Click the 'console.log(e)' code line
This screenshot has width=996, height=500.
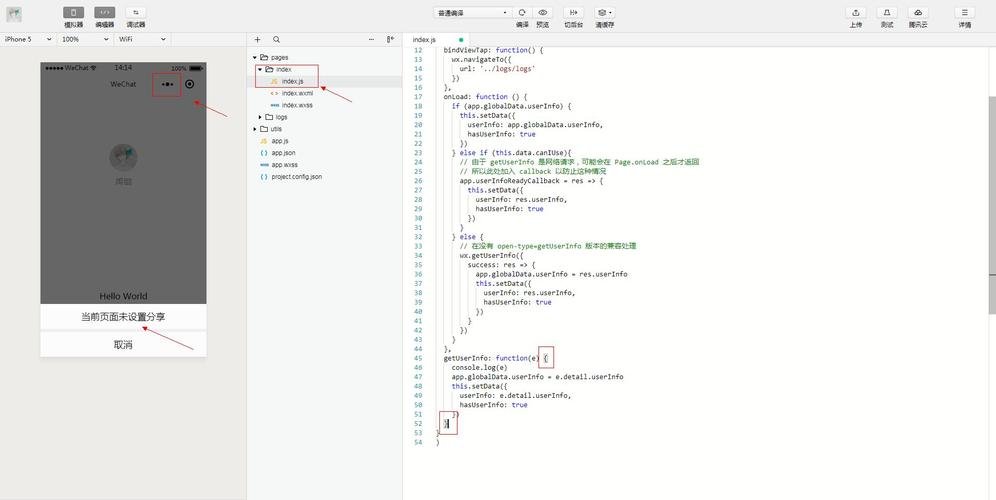tap(480, 368)
